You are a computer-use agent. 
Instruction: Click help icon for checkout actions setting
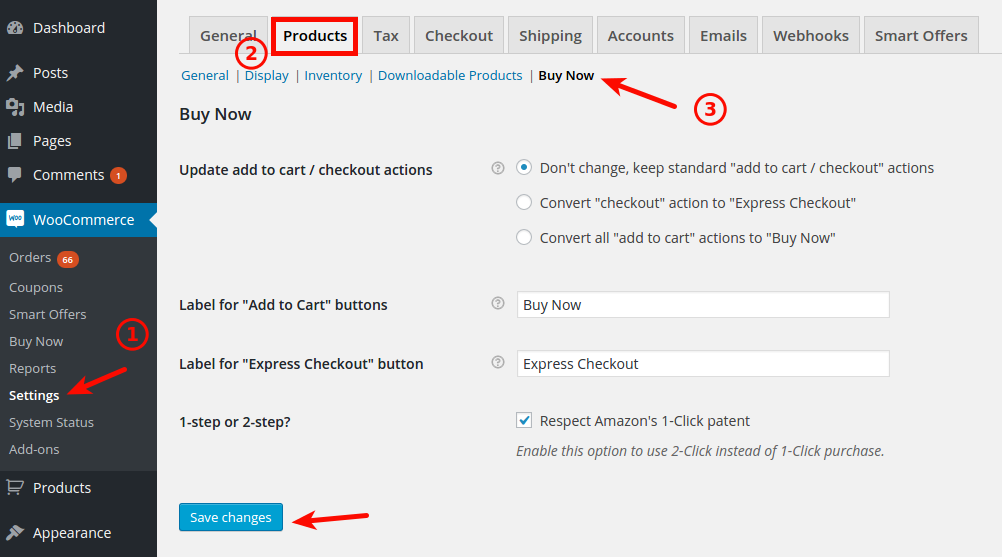[x=498, y=168]
